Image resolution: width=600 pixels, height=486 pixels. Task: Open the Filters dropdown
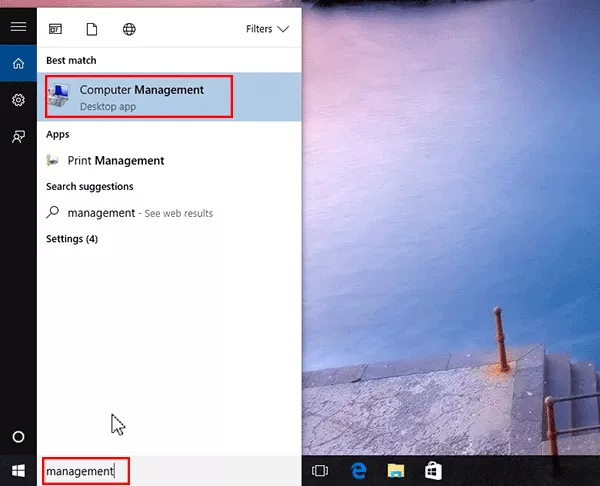pyautogui.click(x=267, y=29)
